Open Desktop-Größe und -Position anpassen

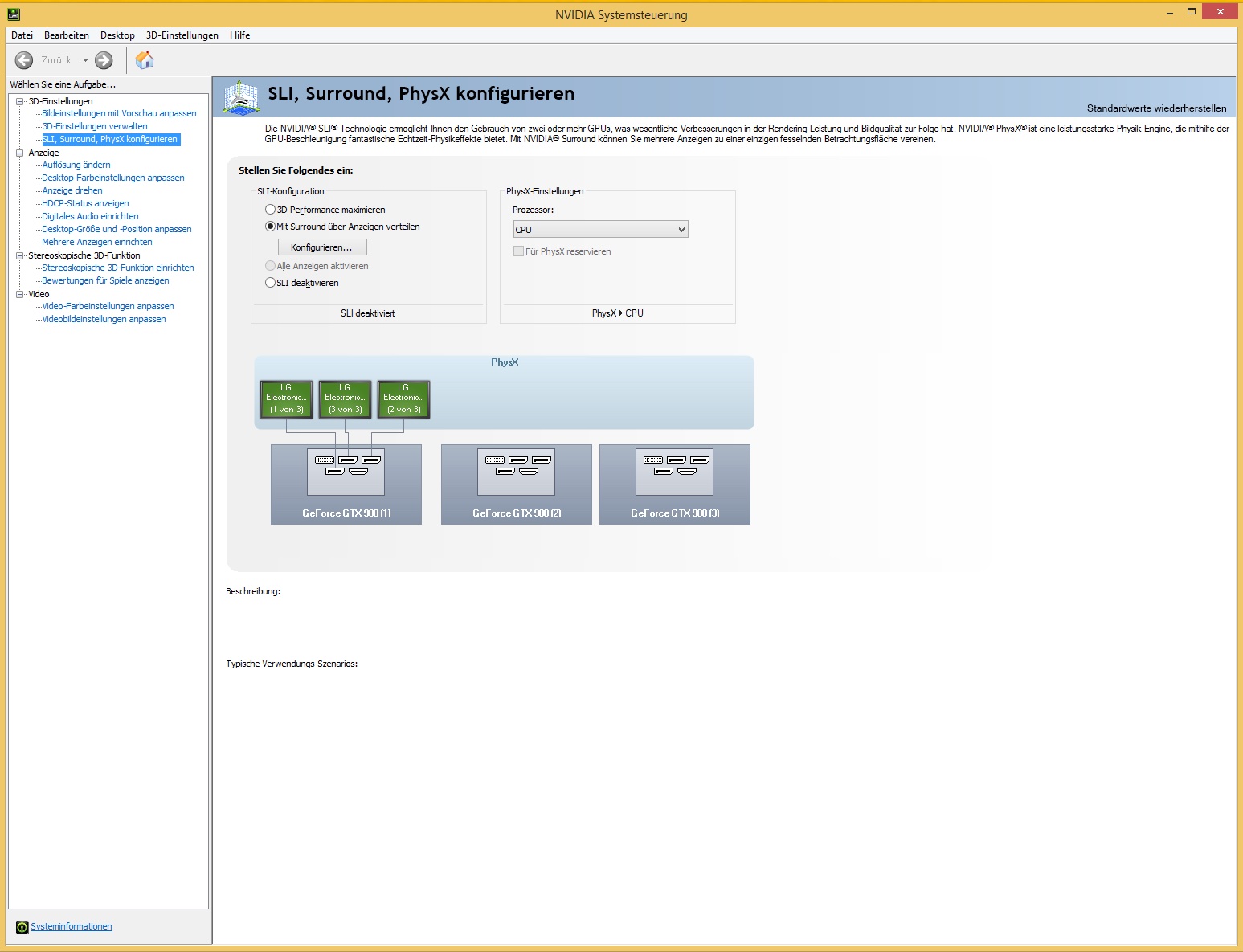[x=117, y=229]
